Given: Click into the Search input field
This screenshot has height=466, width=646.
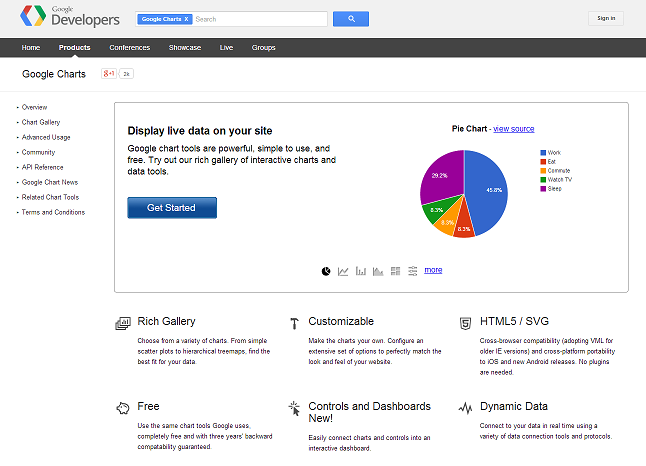Looking at the screenshot, I should point(260,19).
